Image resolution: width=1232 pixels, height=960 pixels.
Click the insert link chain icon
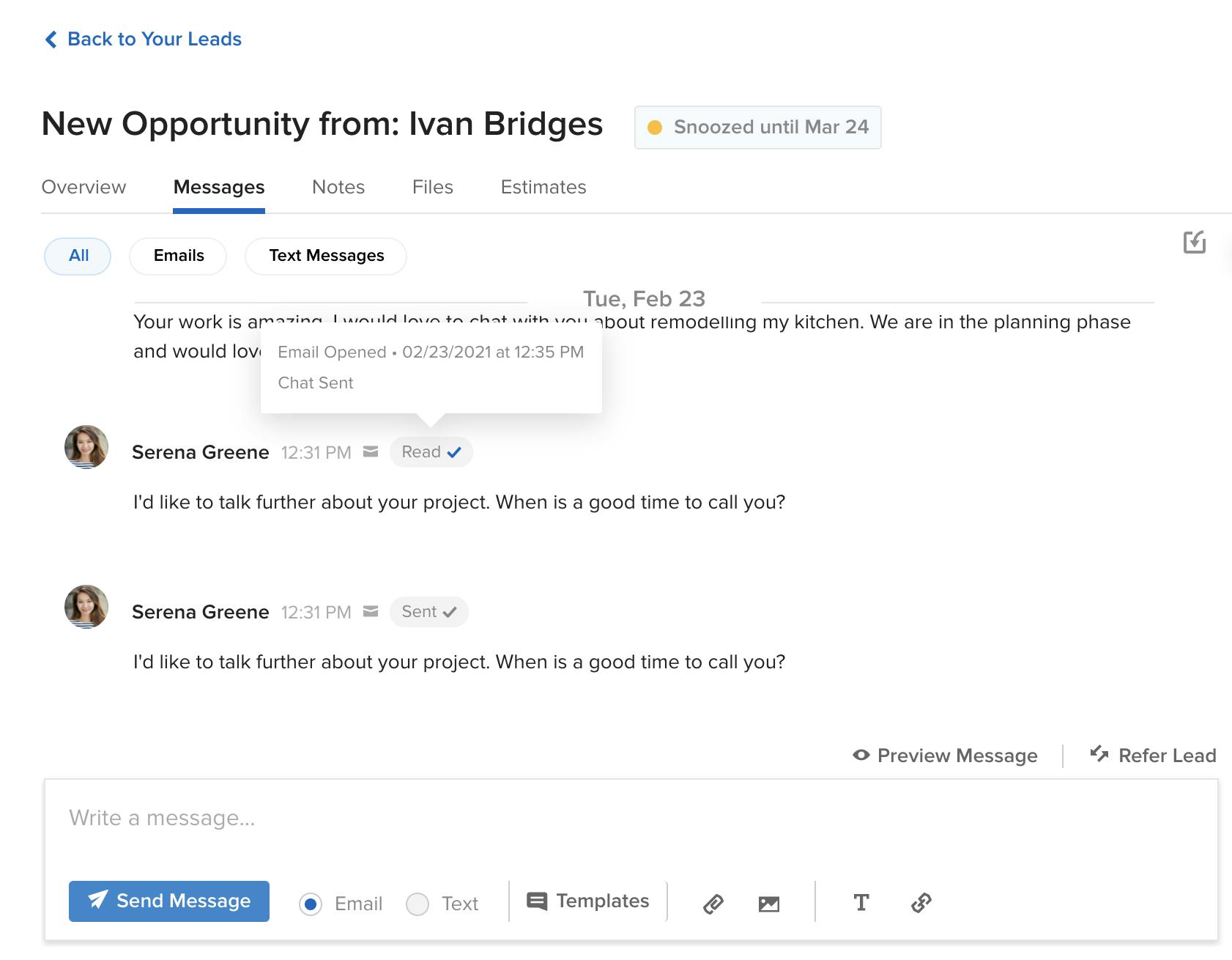(x=921, y=903)
